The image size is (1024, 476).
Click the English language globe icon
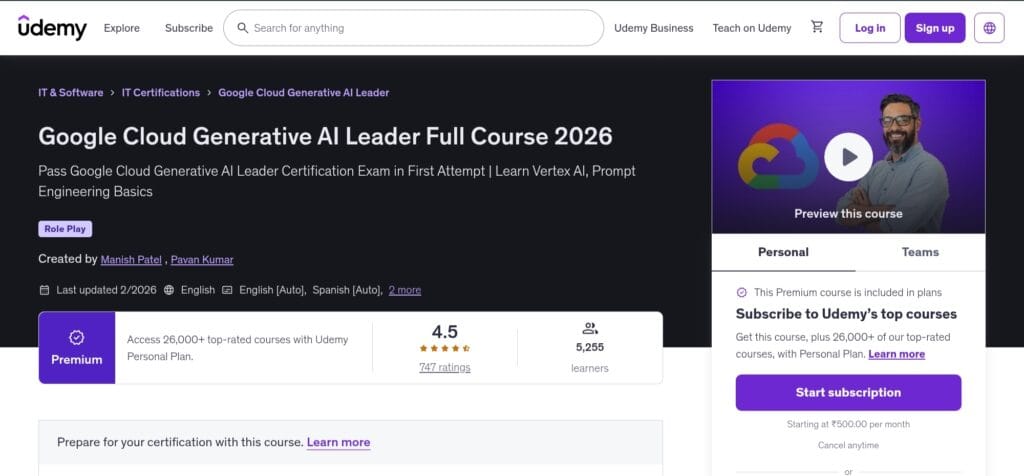pos(169,290)
